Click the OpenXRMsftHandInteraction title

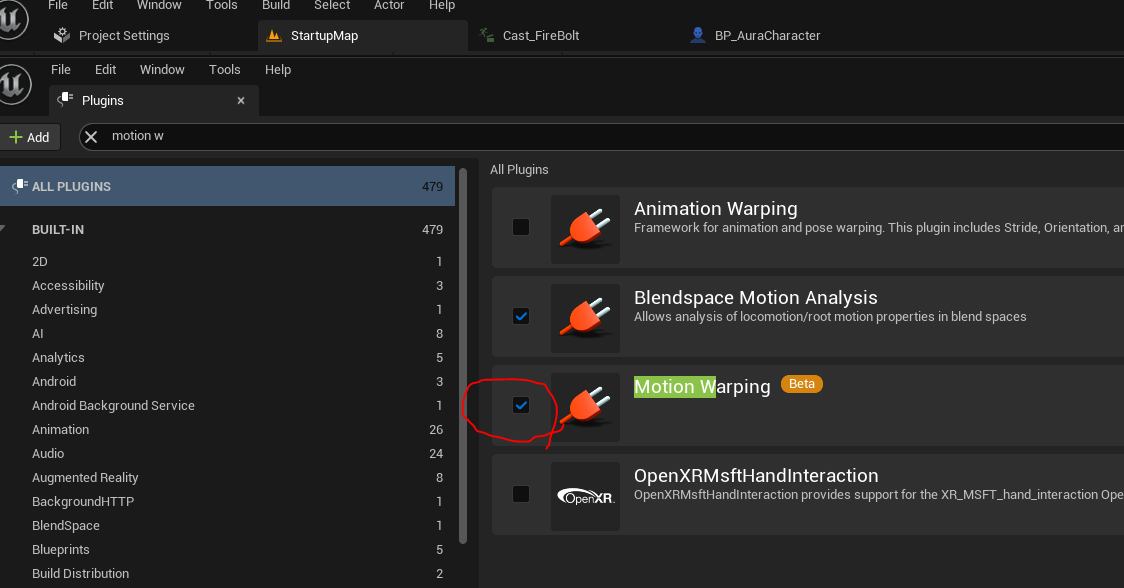(756, 475)
